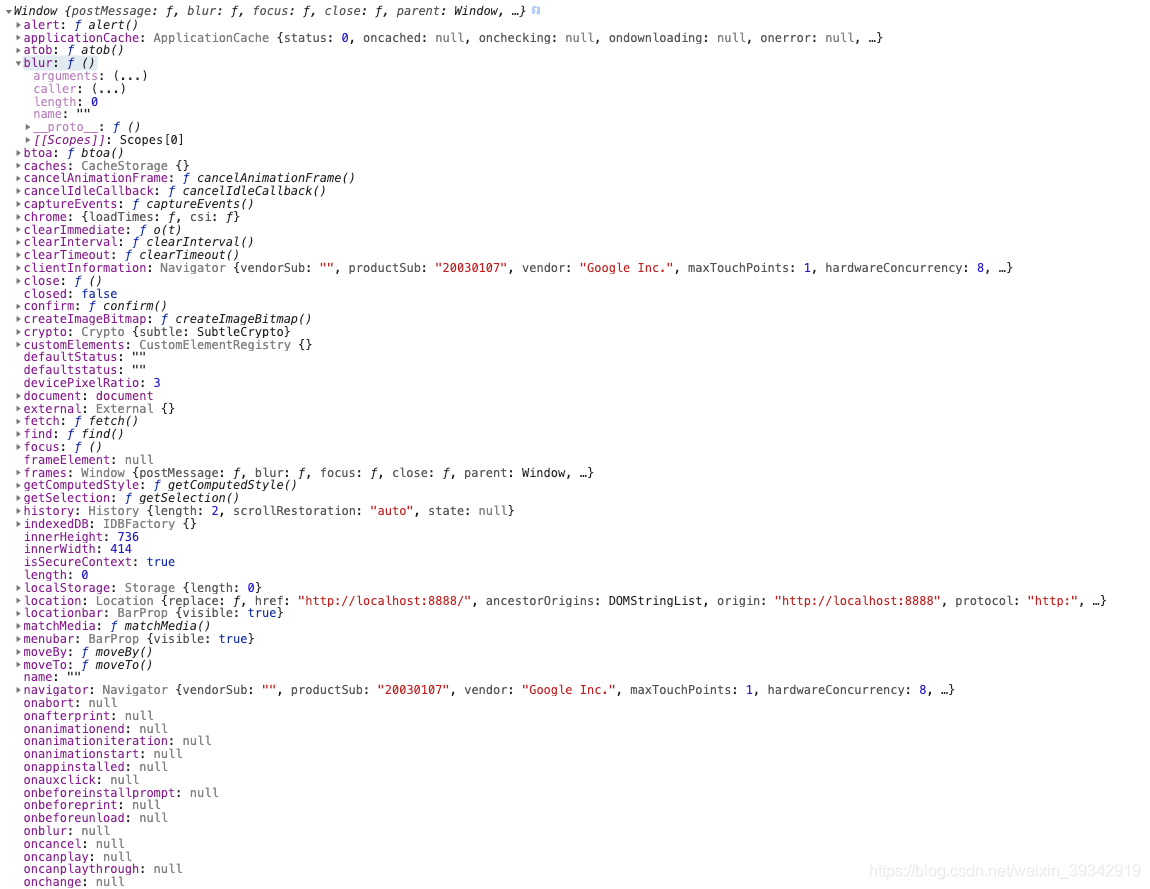Expand the customElements property
Screen dimensions: 1150x889
click(18, 345)
